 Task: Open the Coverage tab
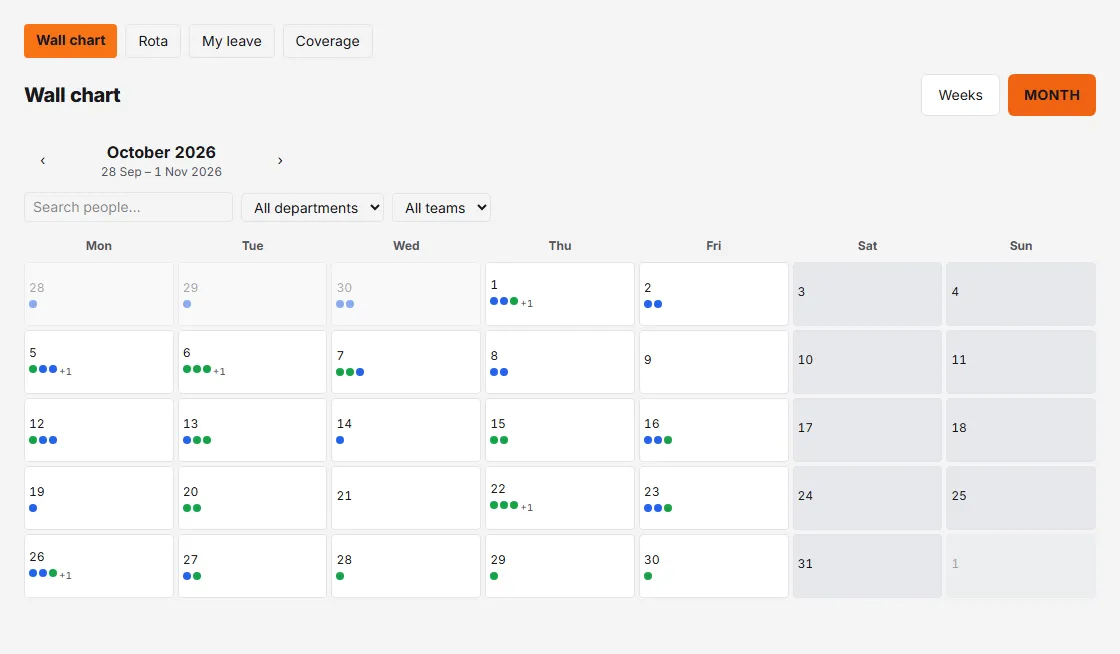[x=328, y=41]
